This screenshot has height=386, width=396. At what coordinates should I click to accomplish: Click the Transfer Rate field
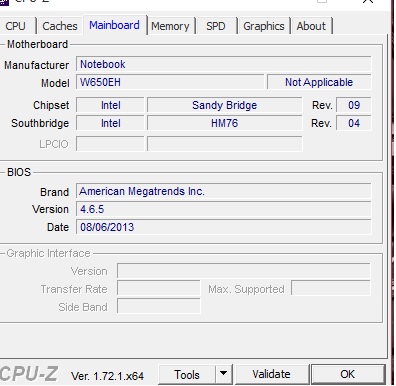[x=159, y=289]
